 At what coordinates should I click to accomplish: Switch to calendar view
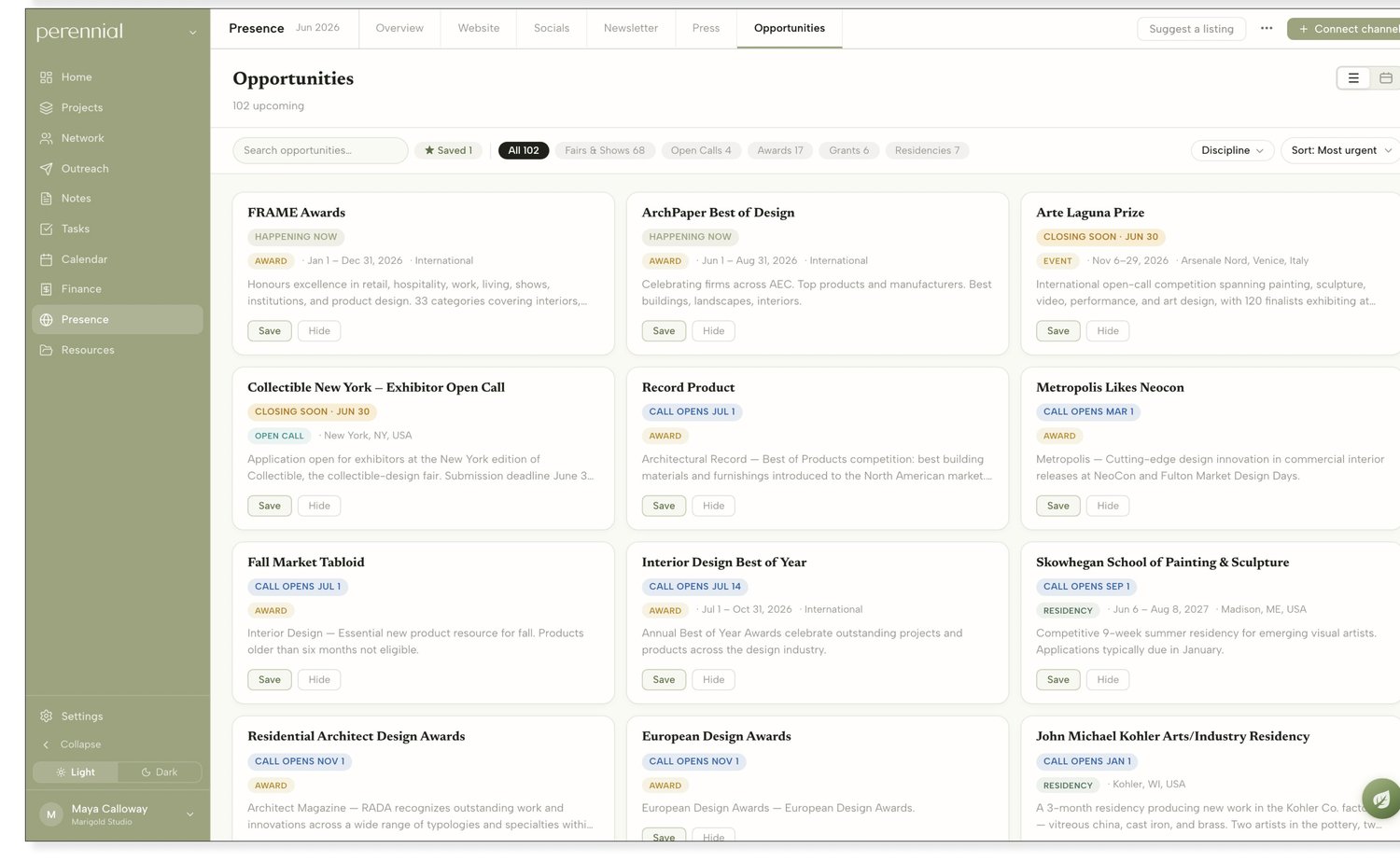coord(1386,78)
